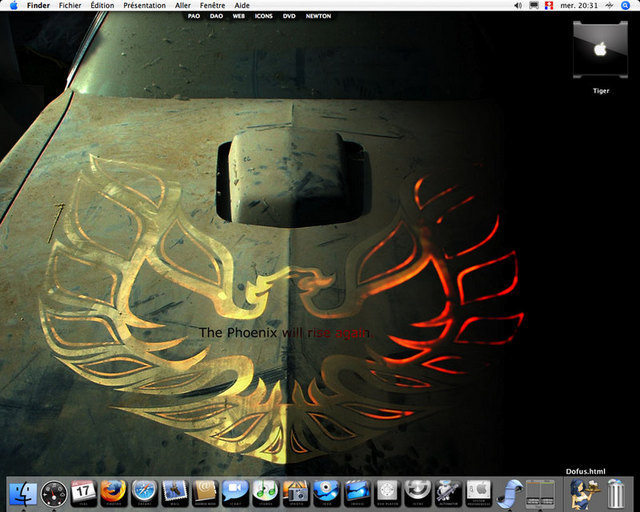Launch iMovie clapperboard icon
This screenshot has width=640, height=512.
pos(356,493)
